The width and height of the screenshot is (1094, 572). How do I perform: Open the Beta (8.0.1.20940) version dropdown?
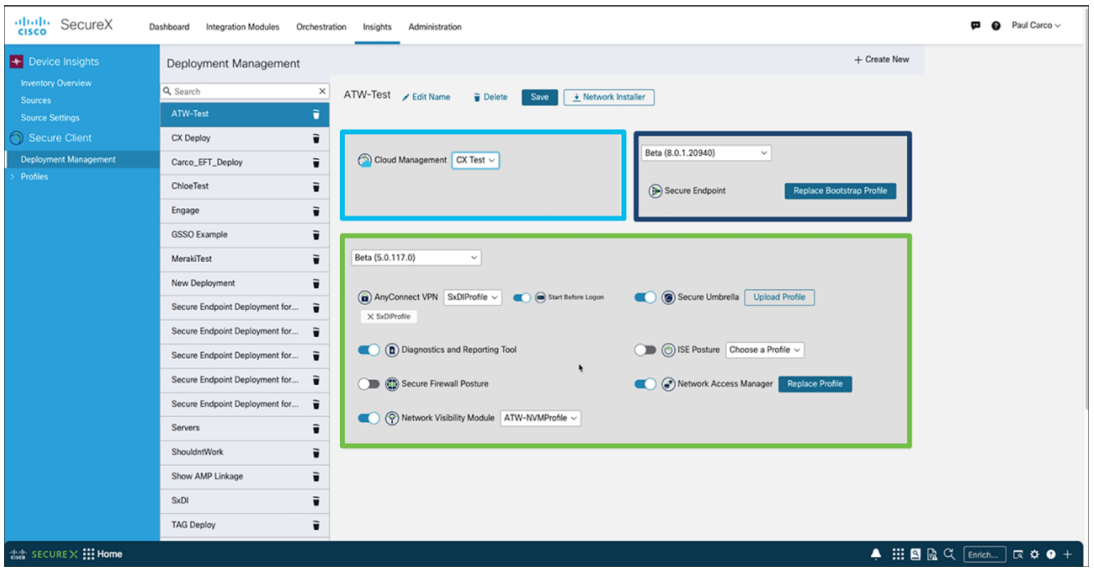click(x=706, y=153)
